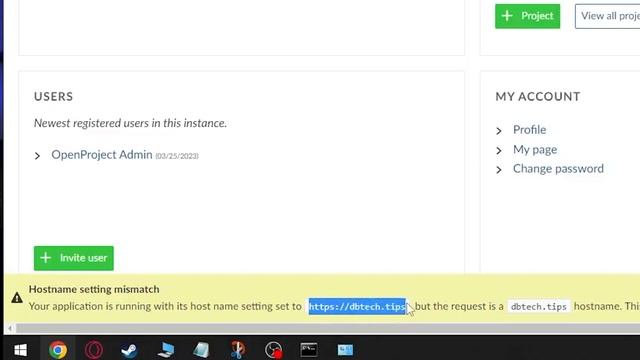Click the dbtech.tips code label in banner
The image size is (640, 360).
click(538, 306)
